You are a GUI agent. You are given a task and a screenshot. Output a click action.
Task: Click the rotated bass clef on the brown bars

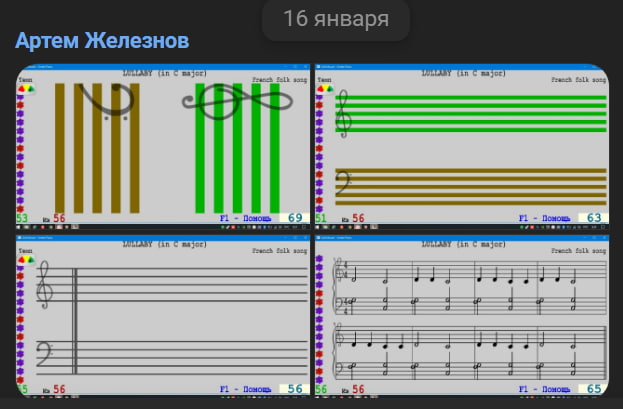[x=107, y=98]
